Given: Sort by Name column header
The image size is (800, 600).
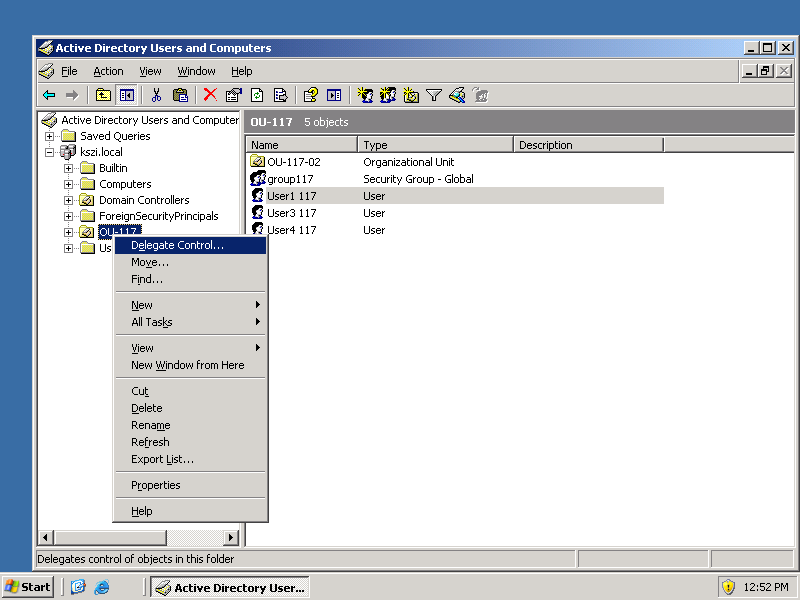Looking at the screenshot, I should (x=302, y=145).
